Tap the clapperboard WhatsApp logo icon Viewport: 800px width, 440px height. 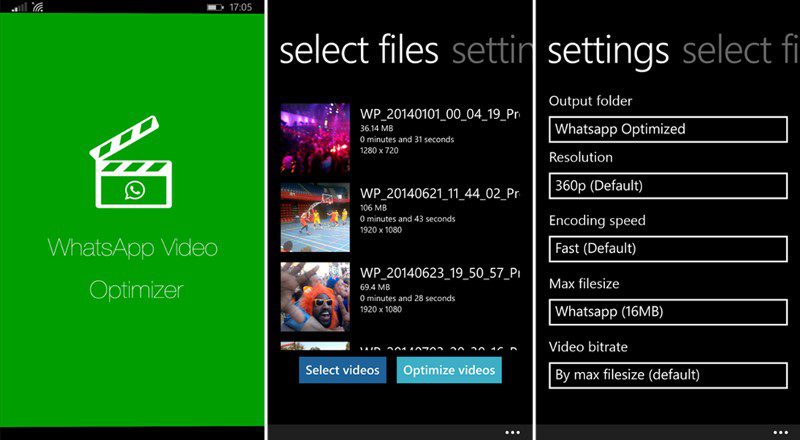[x=131, y=162]
